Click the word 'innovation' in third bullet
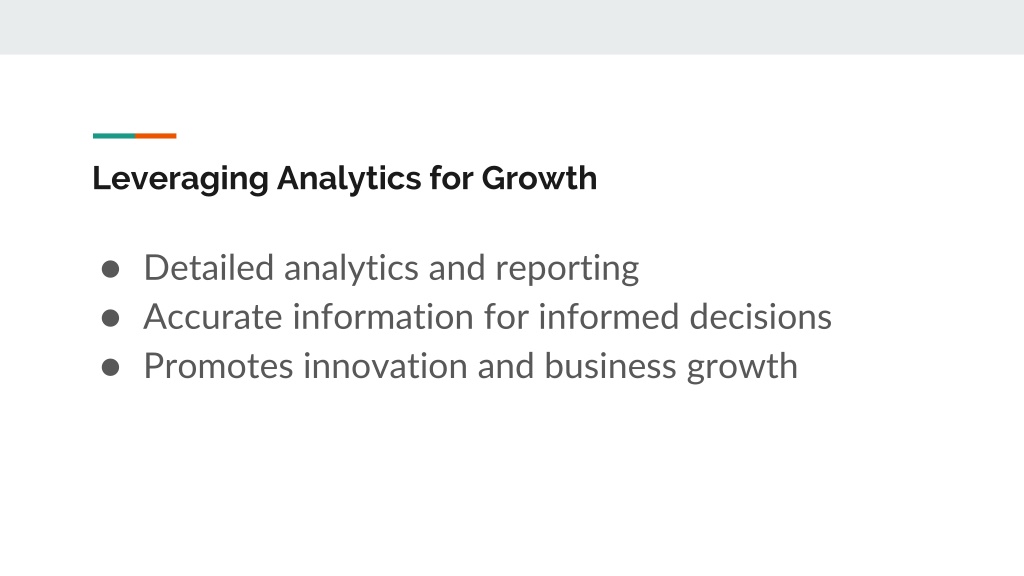 (x=385, y=366)
